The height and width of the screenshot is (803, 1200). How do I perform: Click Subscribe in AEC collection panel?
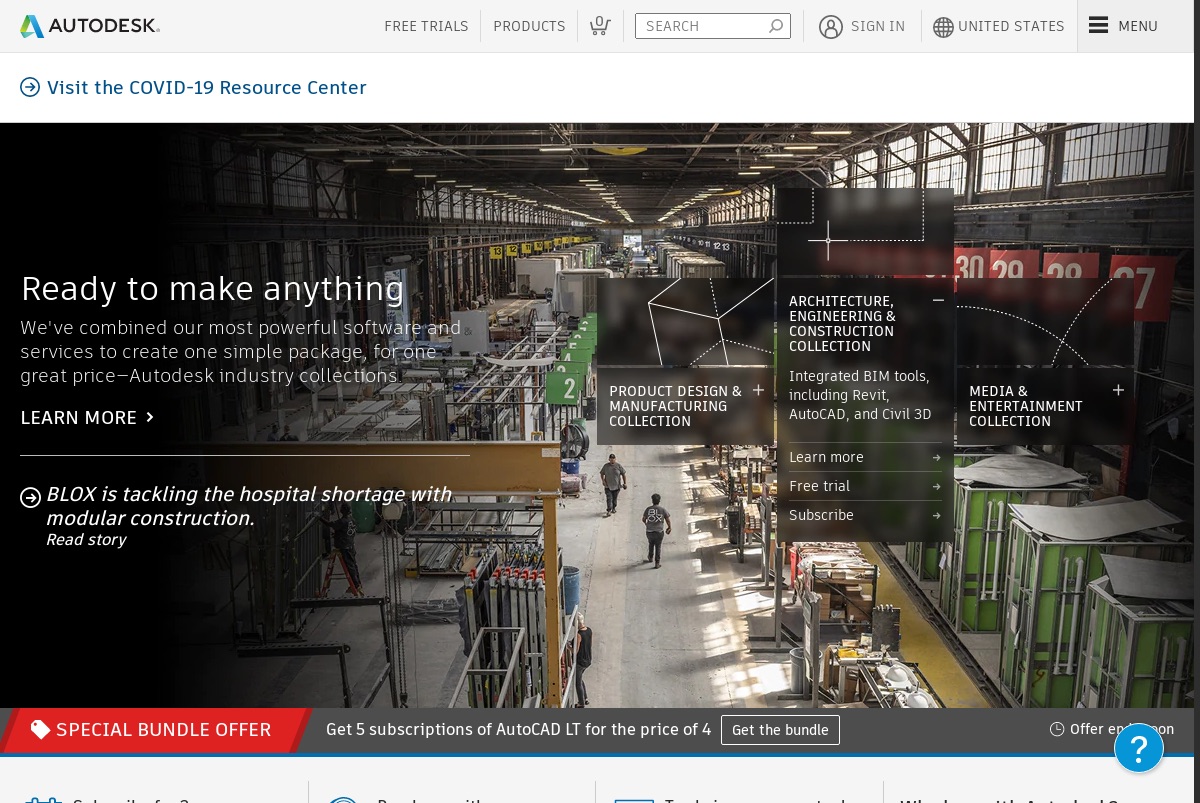(x=821, y=515)
